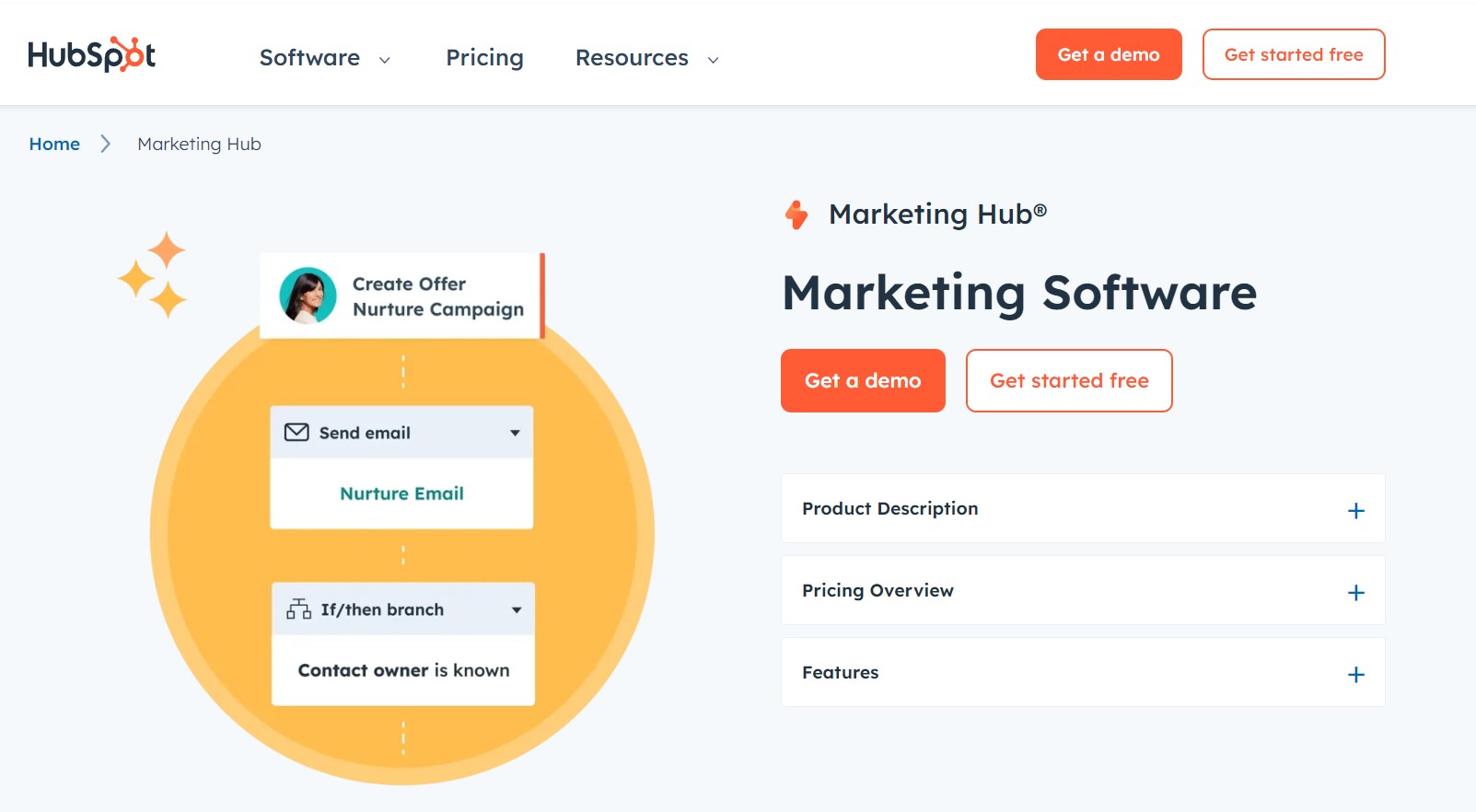Screen dimensions: 1476x812
Task: Click Nurture Email link text
Action: coord(401,493)
